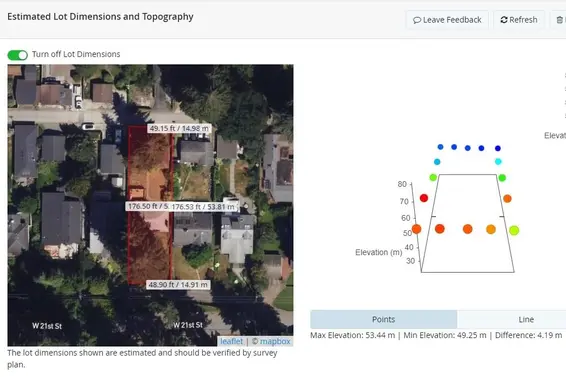Click the red elevation point on the chart
The width and height of the screenshot is (566, 377).
pyautogui.click(x=424, y=198)
